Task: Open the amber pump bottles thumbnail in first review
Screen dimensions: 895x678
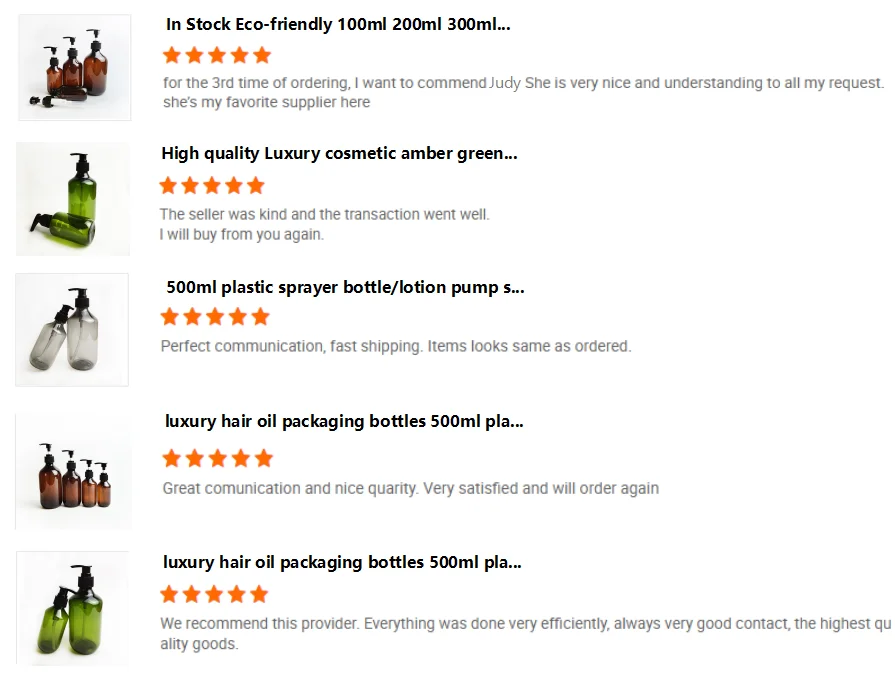Action: 74,68
